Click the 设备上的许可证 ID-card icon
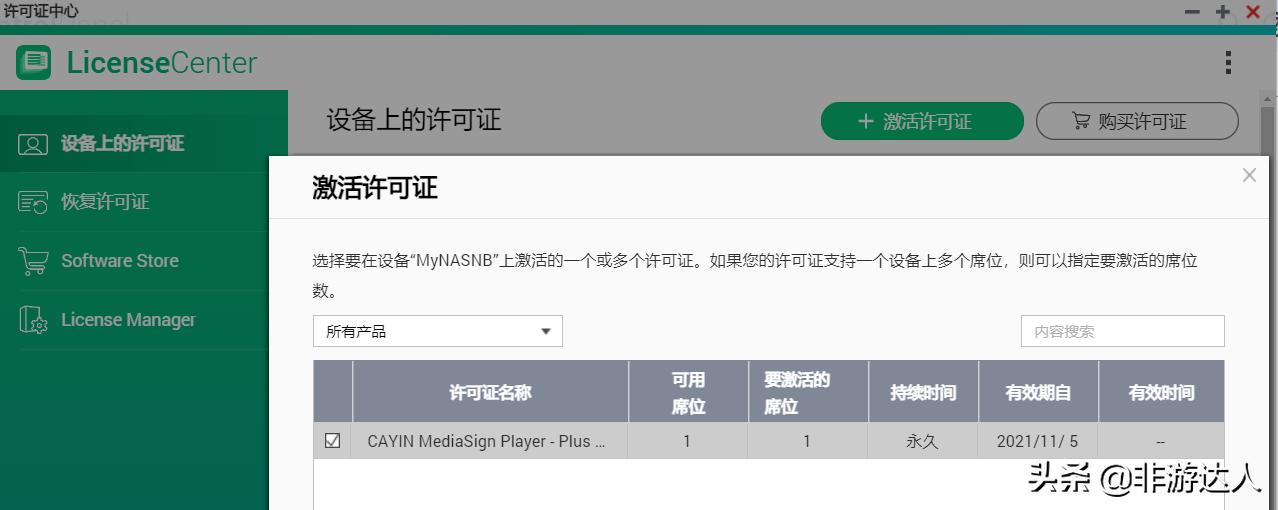1278x510 pixels. click(x=33, y=144)
